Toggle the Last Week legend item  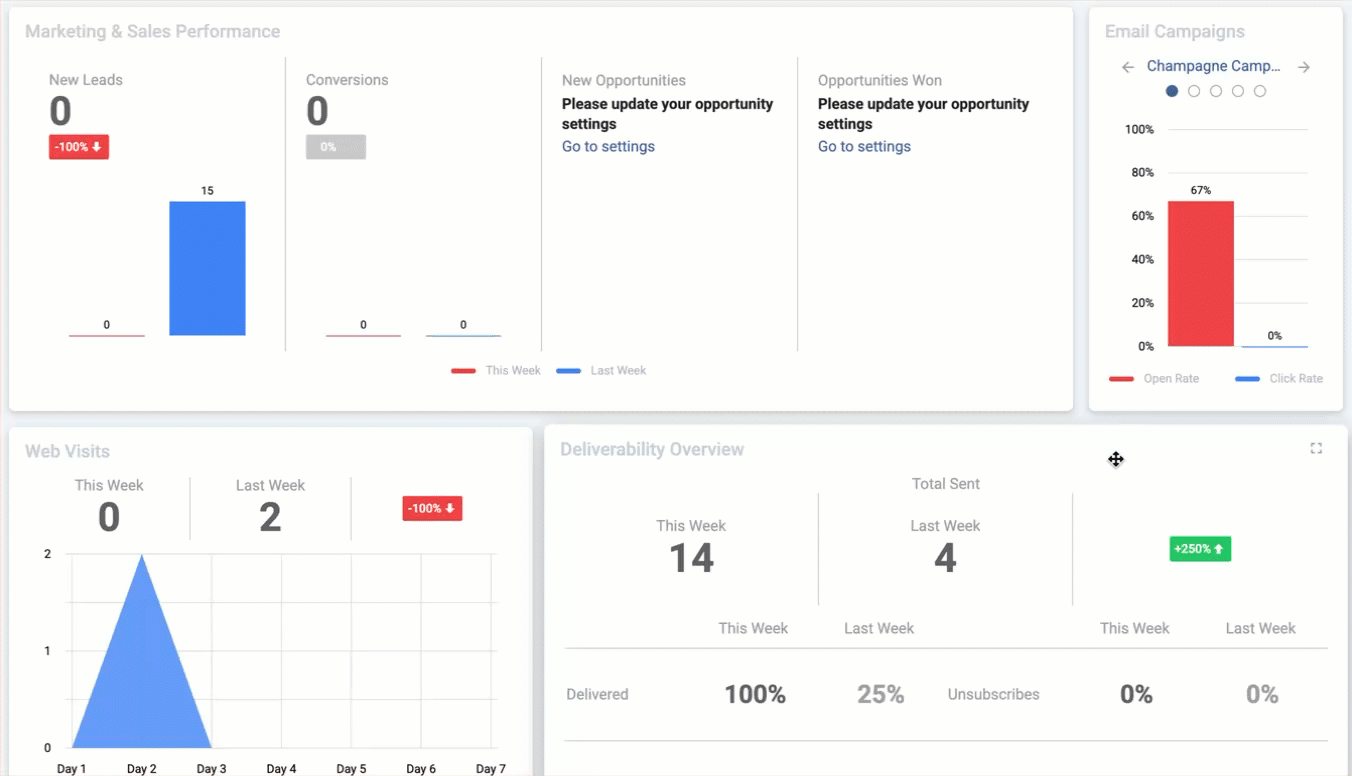601,370
